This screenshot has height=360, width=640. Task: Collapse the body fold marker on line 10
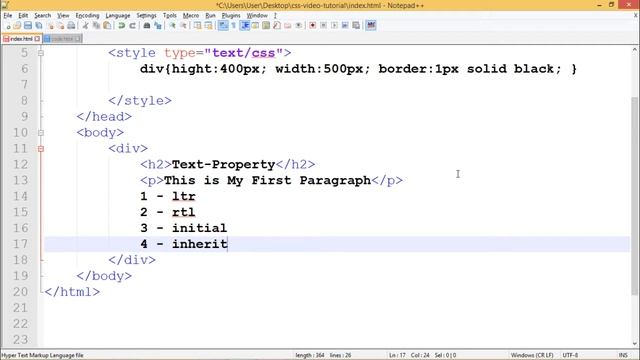tap(41, 133)
